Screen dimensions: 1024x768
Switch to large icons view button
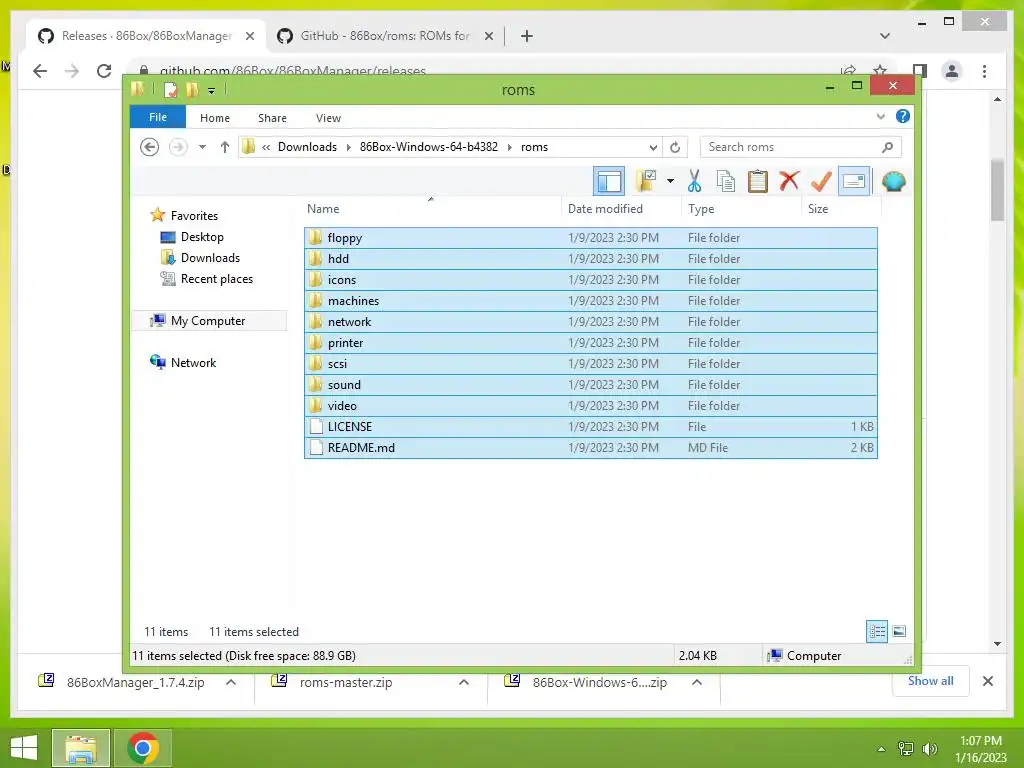click(899, 632)
